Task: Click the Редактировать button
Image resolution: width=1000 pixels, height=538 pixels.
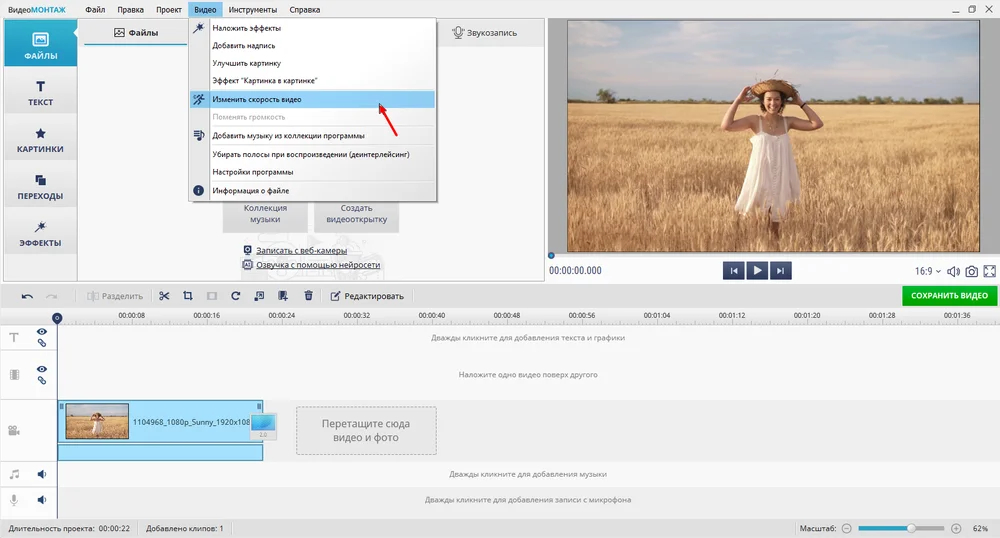Action: click(367, 296)
